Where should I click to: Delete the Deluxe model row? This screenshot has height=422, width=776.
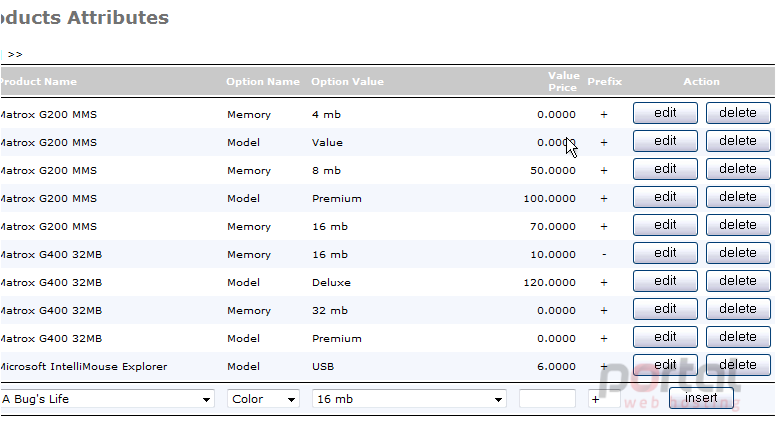click(738, 281)
